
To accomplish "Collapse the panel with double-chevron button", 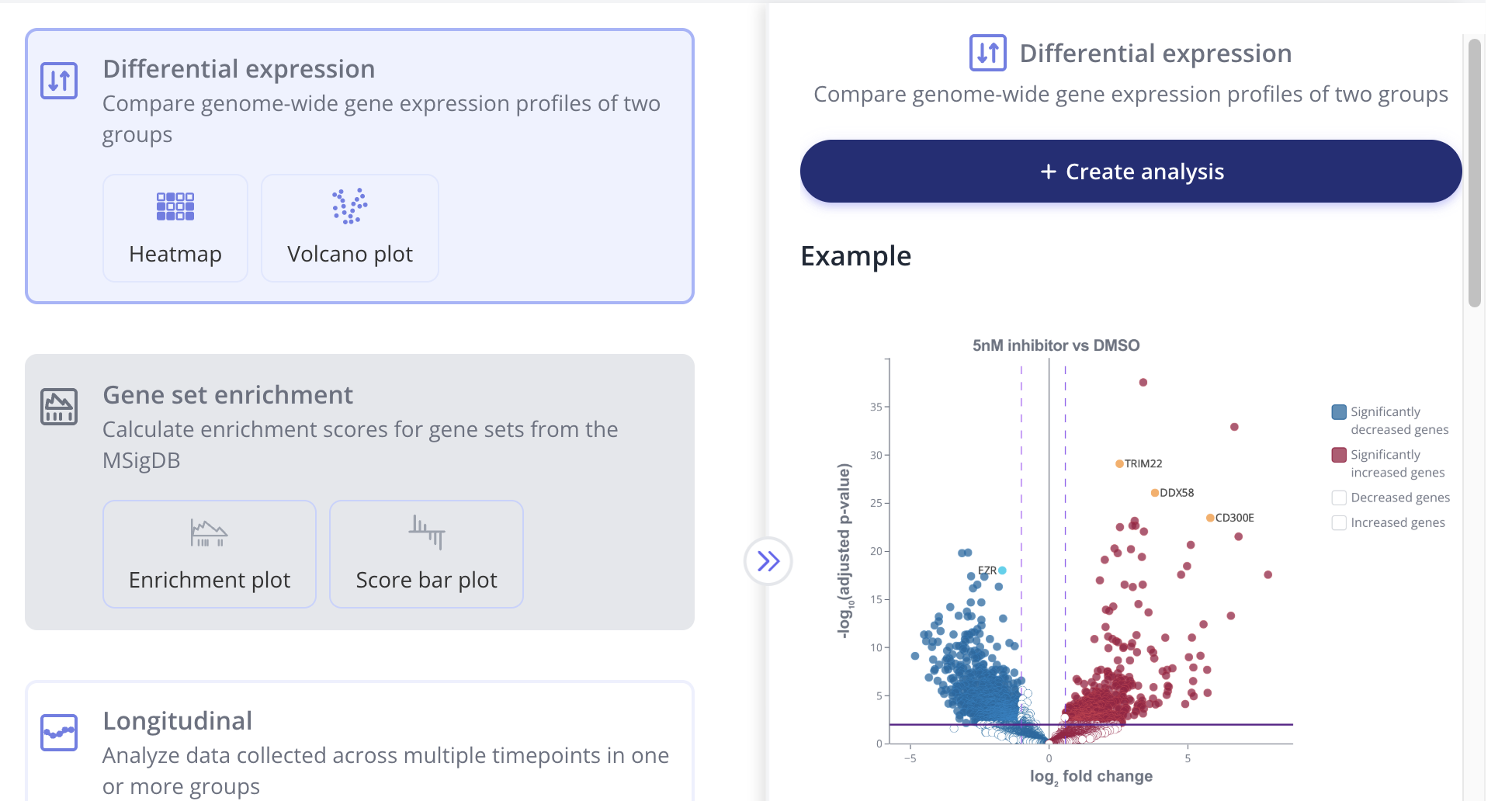I will coord(768,560).
